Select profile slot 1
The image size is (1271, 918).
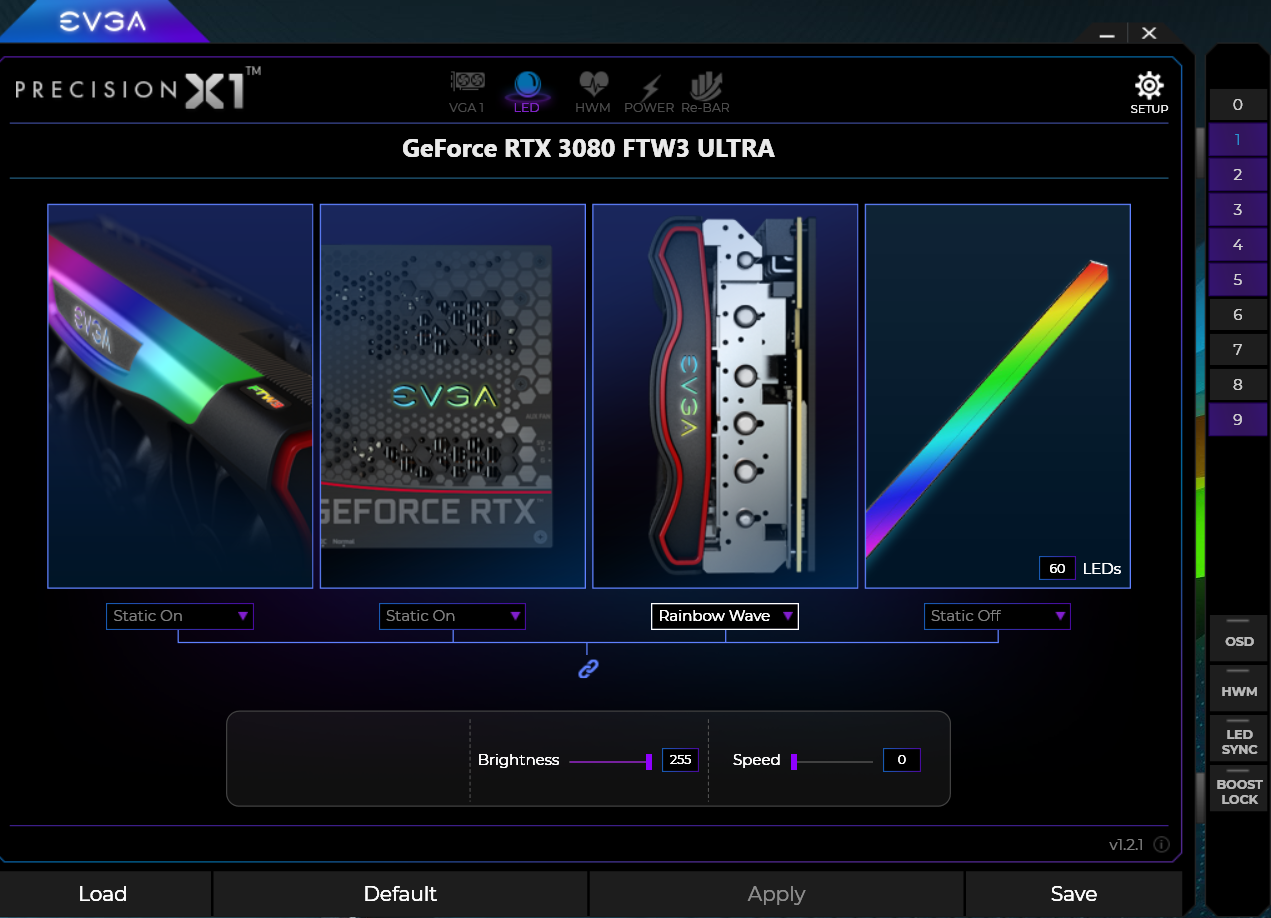click(1237, 140)
